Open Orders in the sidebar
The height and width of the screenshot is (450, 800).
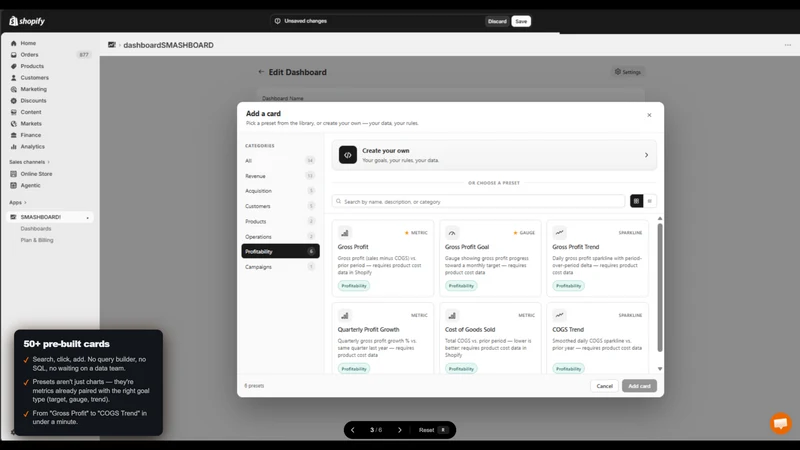coord(29,55)
